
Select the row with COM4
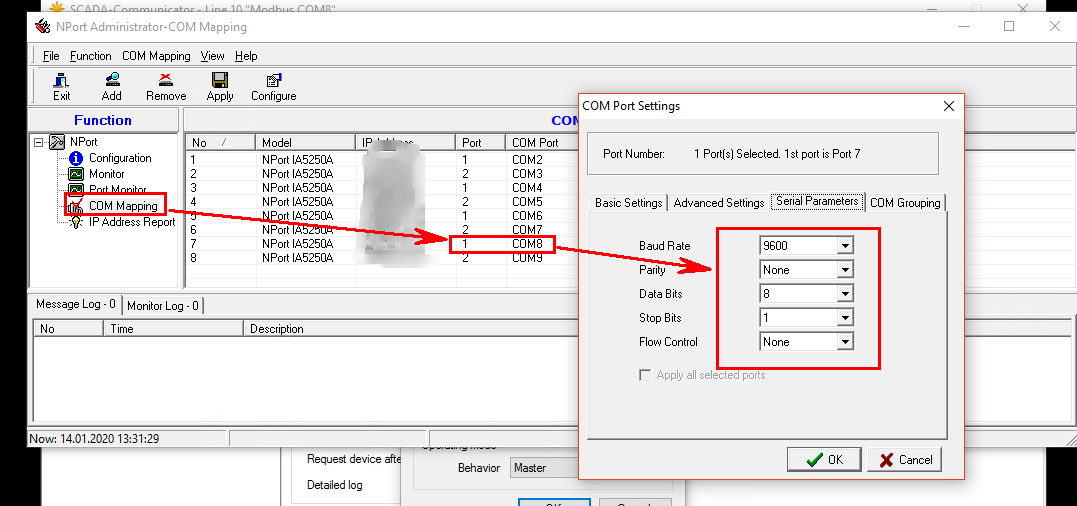tap(381, 187)
